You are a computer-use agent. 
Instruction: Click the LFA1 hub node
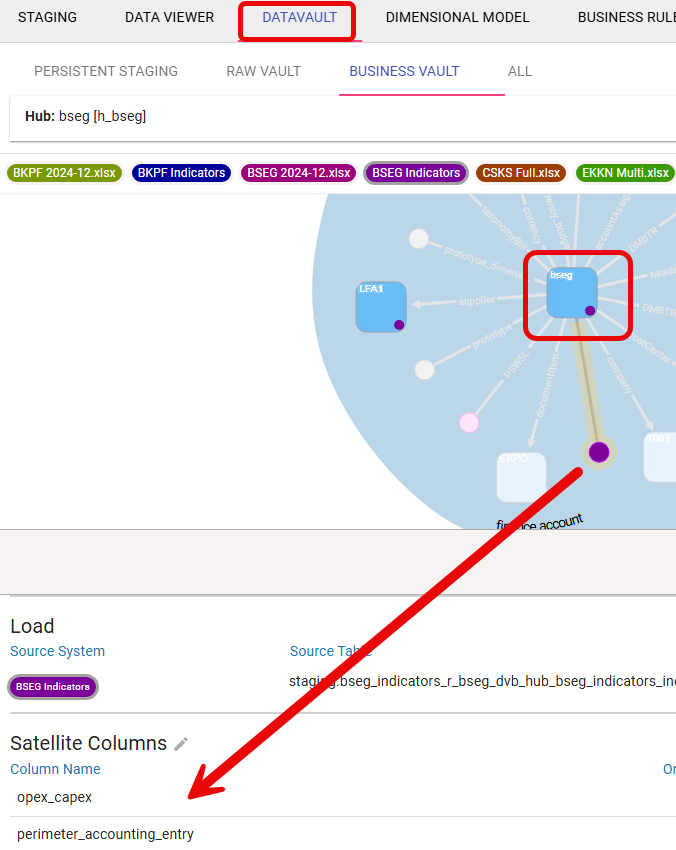(x=381, y=307)
